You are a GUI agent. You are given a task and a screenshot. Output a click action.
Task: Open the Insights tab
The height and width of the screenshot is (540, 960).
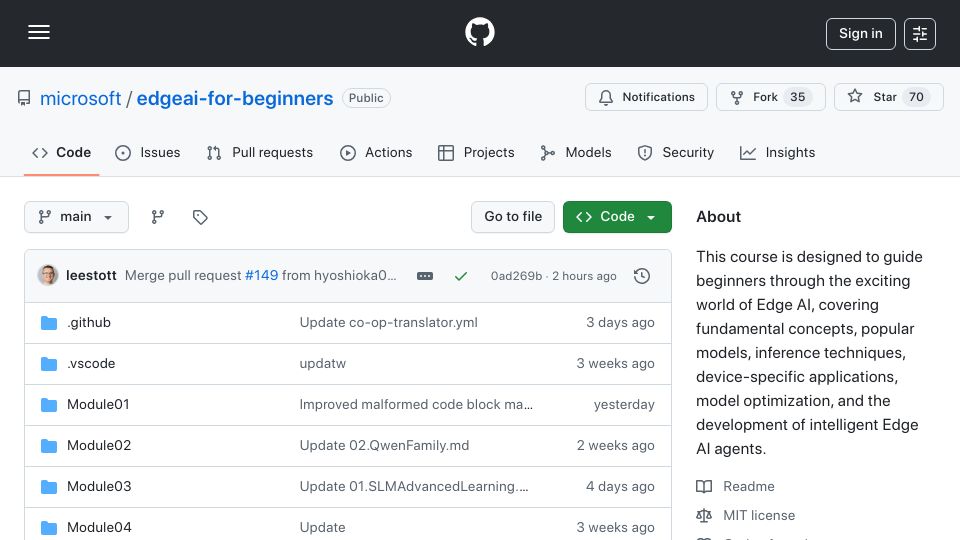(x=777, y=152)
